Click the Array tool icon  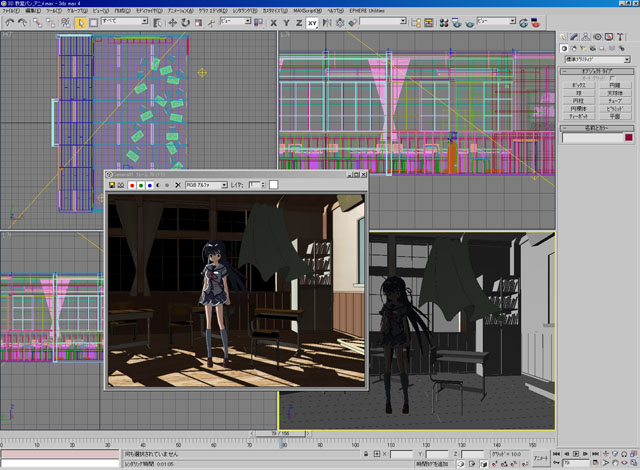tap(340, 23)
